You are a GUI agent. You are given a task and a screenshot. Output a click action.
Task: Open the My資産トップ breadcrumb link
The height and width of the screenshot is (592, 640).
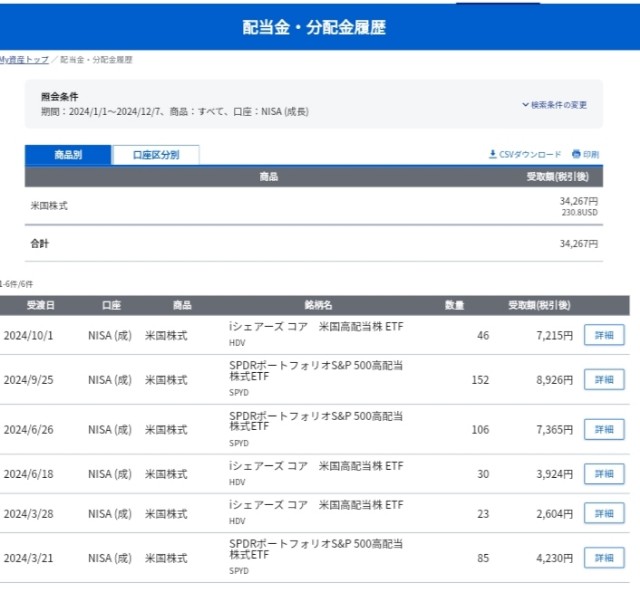tap(24, 60)
